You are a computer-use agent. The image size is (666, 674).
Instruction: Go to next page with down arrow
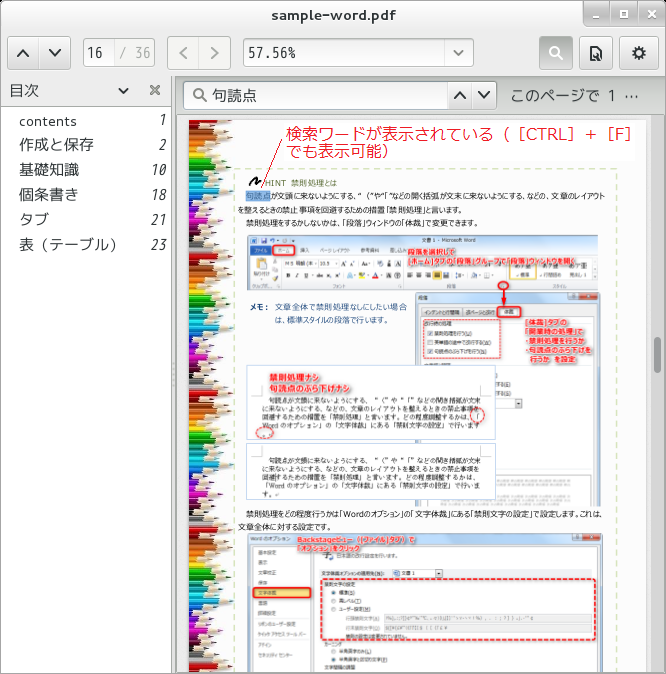click(55, 52)
